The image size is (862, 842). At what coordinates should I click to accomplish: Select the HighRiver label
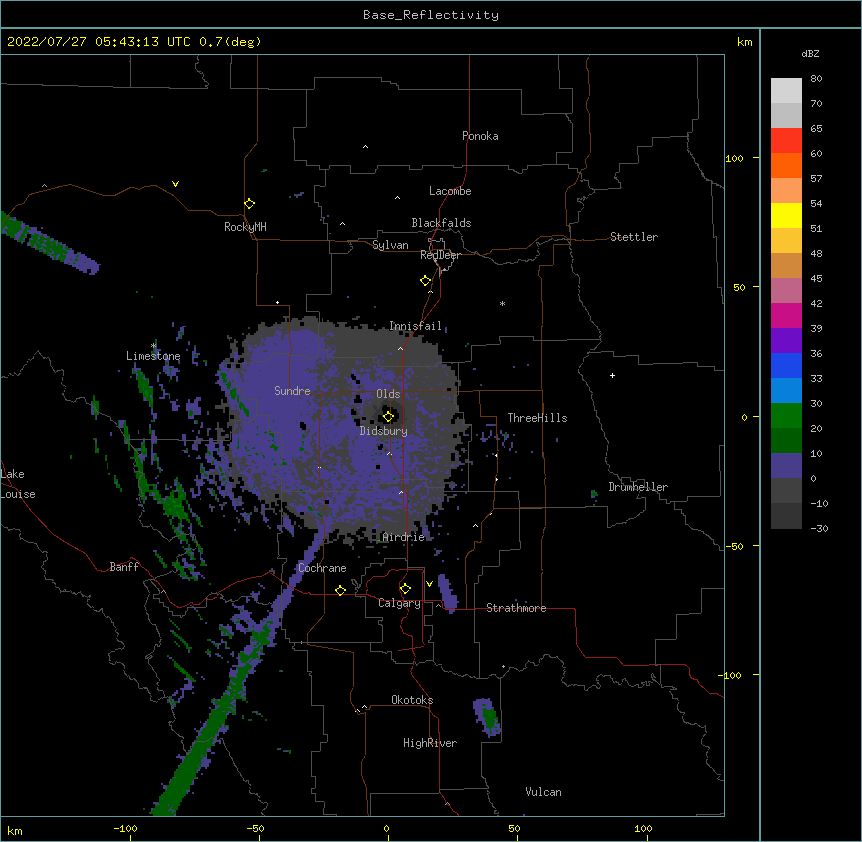[430, 743]
